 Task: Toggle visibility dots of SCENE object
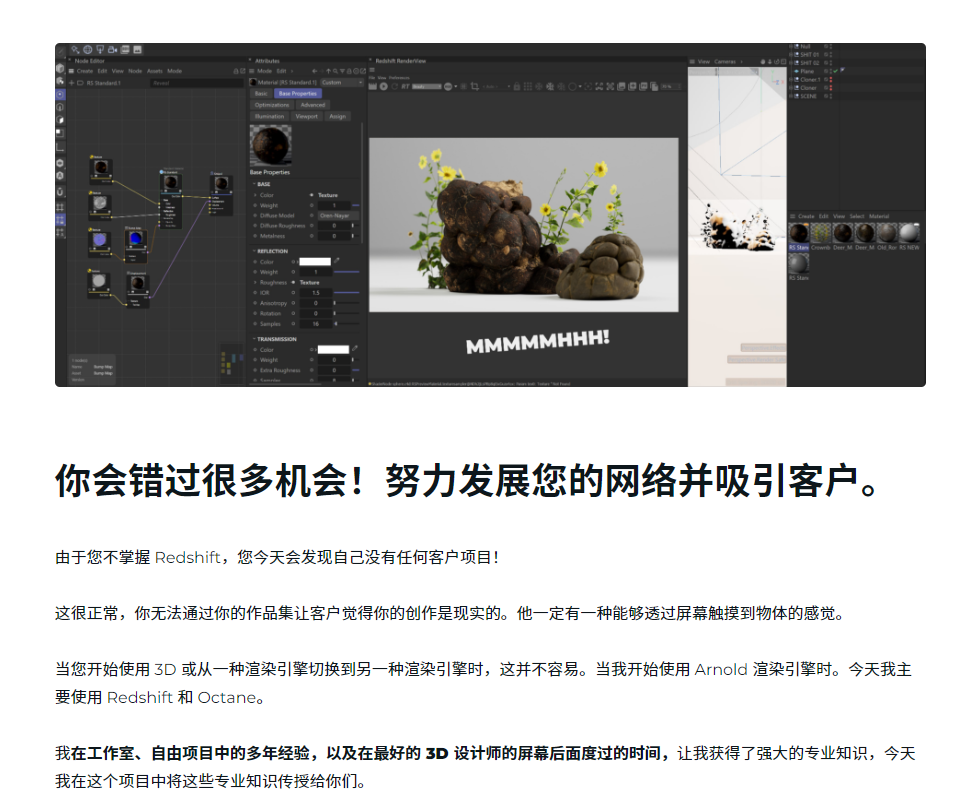pos(830,96)
